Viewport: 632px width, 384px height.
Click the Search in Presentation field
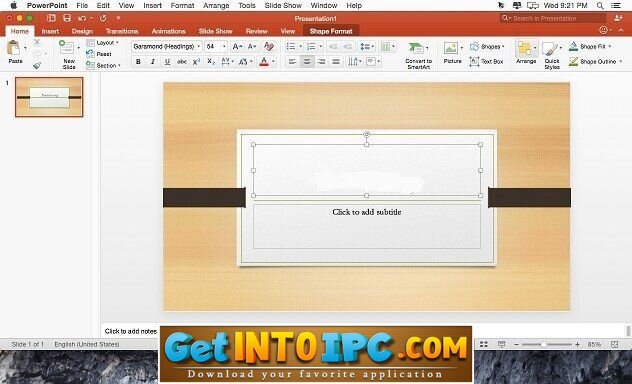pyautogui.click(x=553, y=18)
